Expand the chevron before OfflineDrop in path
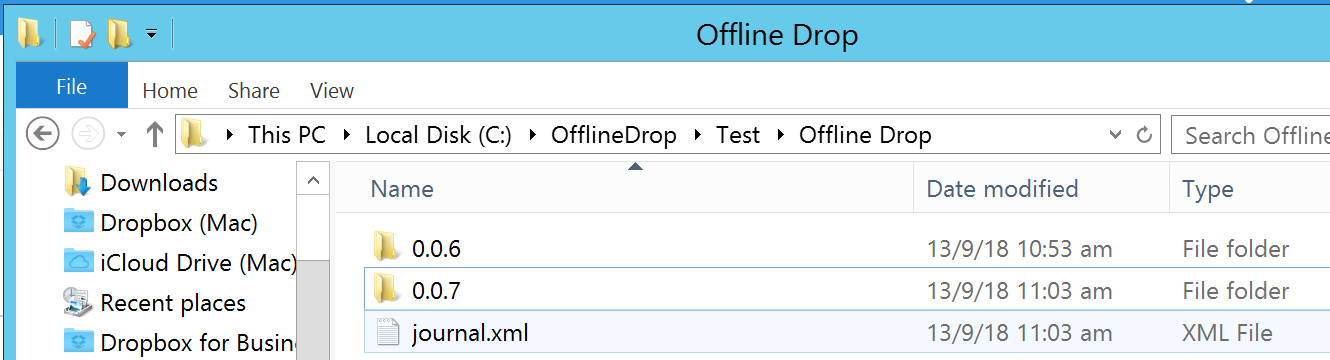 (x=533, y=135)
